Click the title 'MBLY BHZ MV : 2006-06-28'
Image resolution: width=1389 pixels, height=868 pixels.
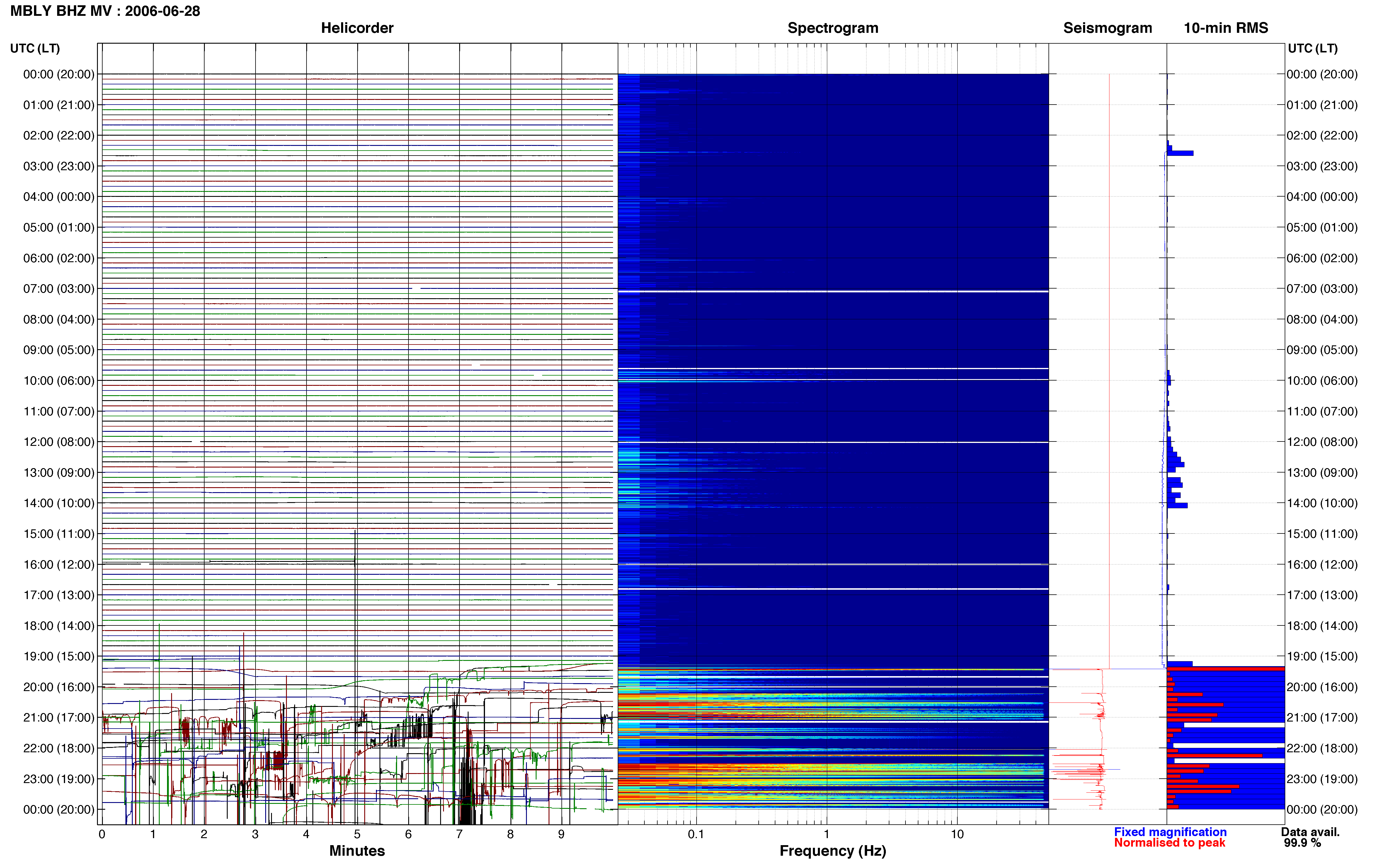[105, 11]
